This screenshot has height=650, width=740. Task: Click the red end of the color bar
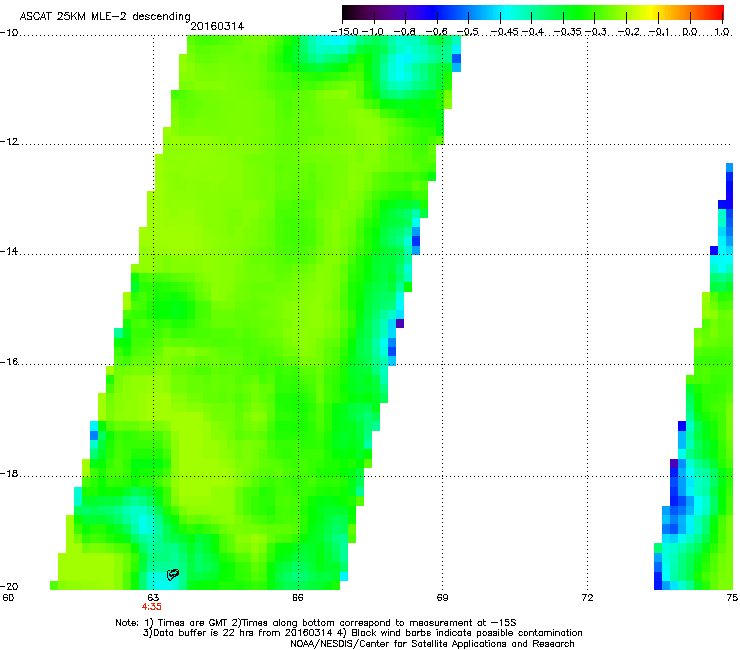[716, 13]
